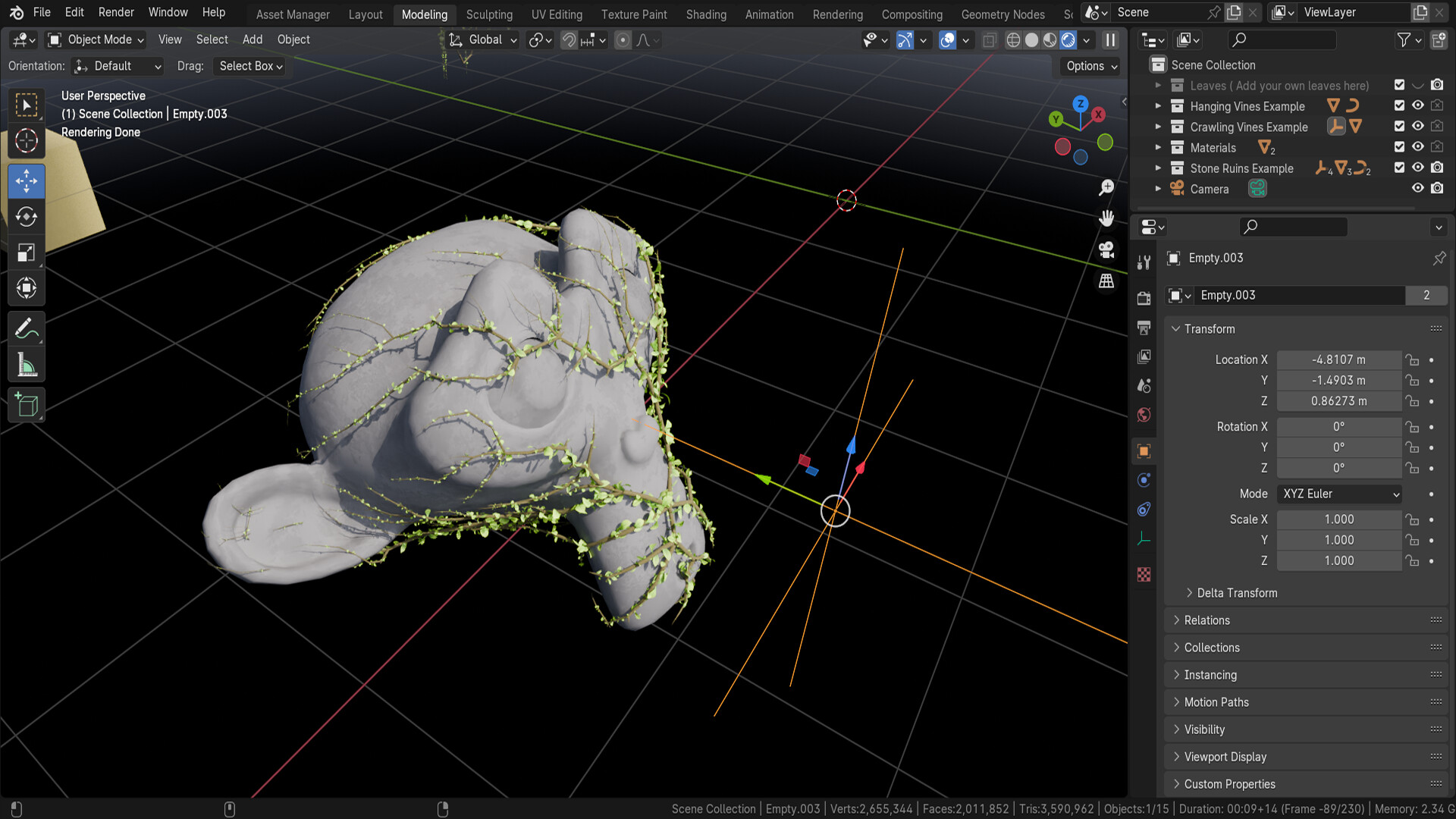Expand the Crawling Vines Example collection

(1158, 127)
